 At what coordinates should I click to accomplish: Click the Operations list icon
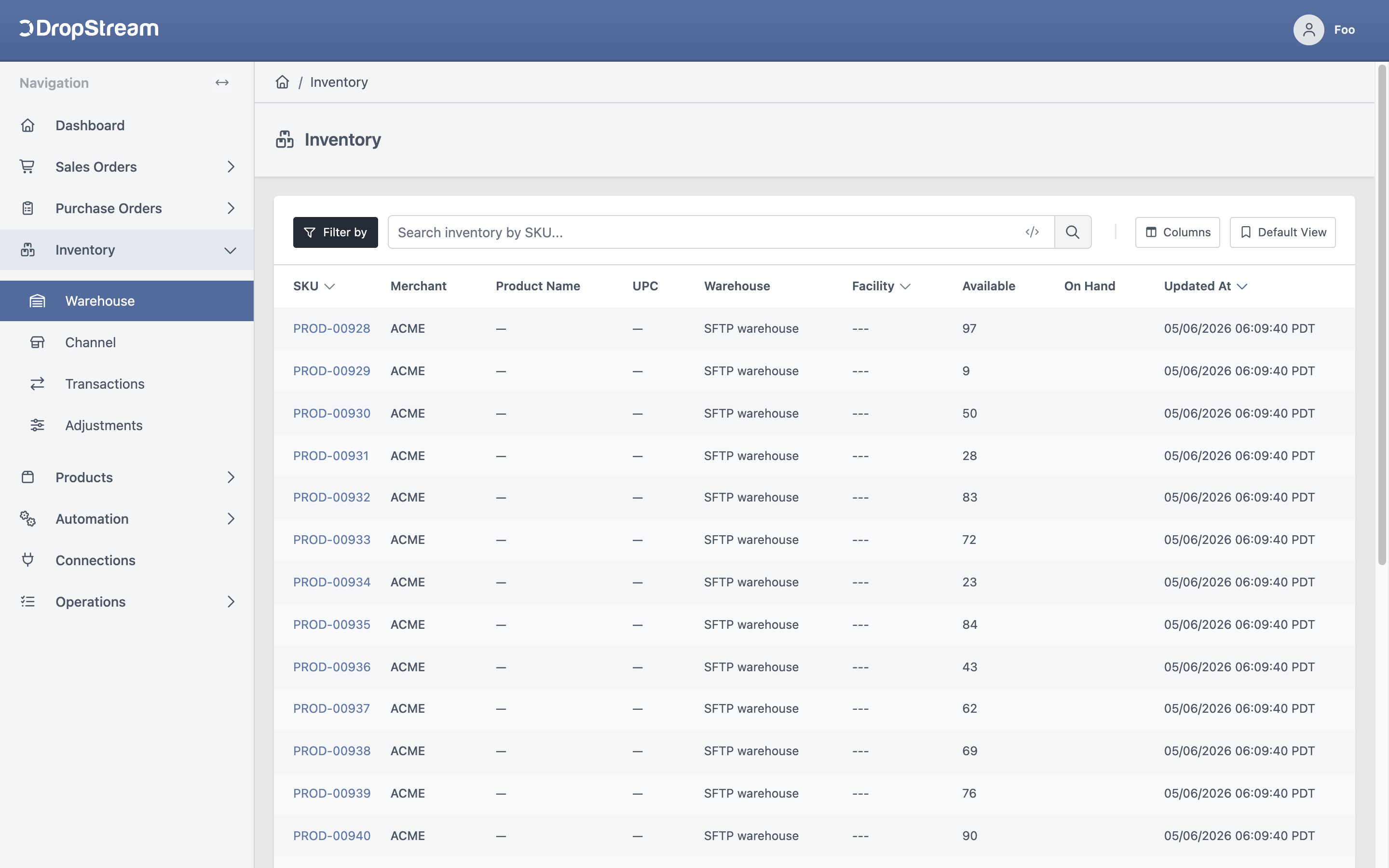coord(27,602)
